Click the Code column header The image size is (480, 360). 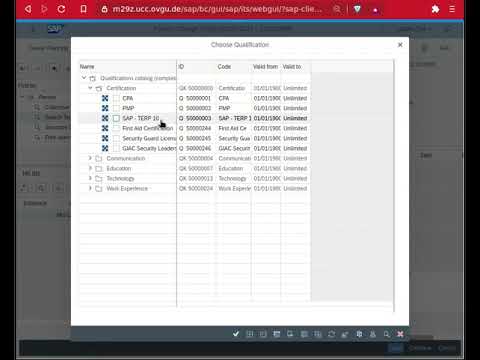[233, 67]
